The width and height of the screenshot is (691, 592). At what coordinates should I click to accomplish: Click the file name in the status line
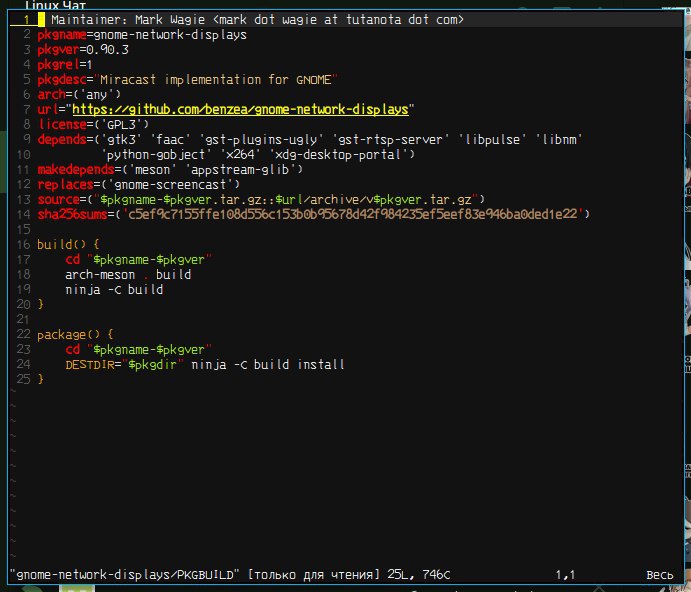point(125,575)
